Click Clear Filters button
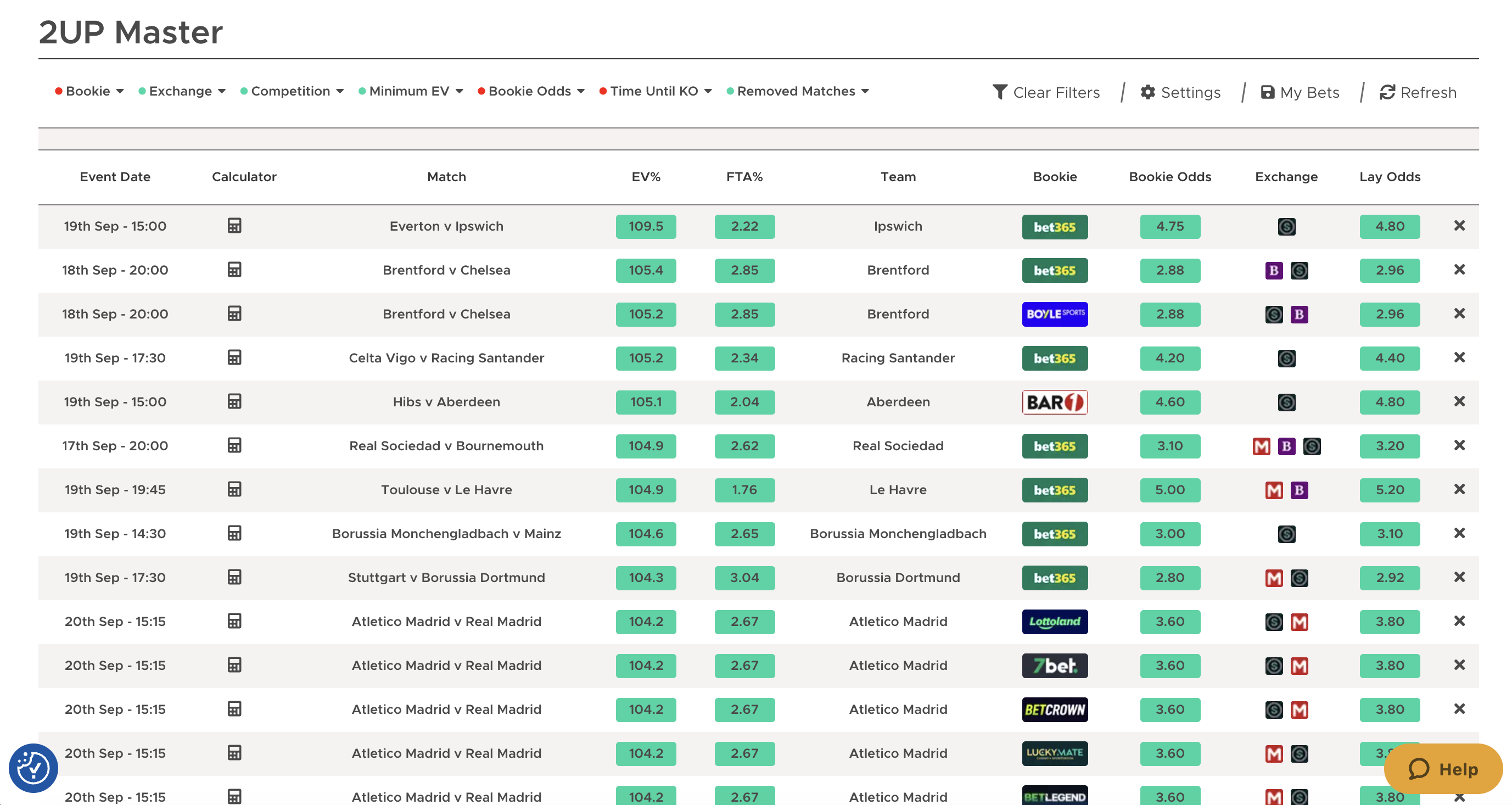The image size is (1512, 805). point(1046,92)
